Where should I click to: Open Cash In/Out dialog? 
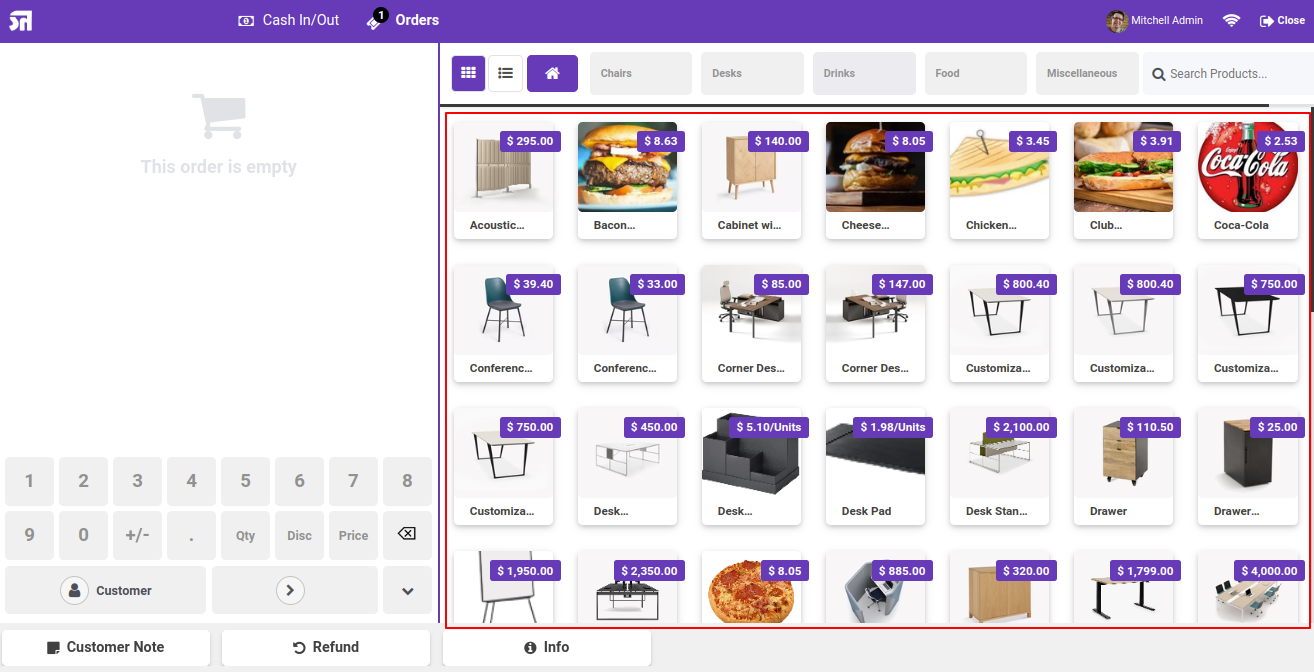tap(289, 20)
